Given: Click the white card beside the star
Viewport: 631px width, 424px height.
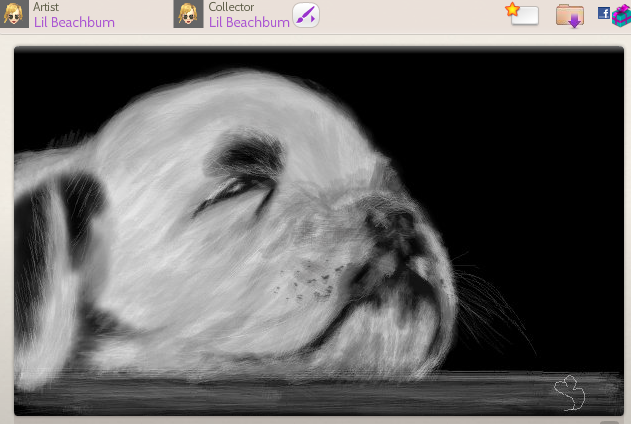Looking at the screenshot, I should pos(526,16).
